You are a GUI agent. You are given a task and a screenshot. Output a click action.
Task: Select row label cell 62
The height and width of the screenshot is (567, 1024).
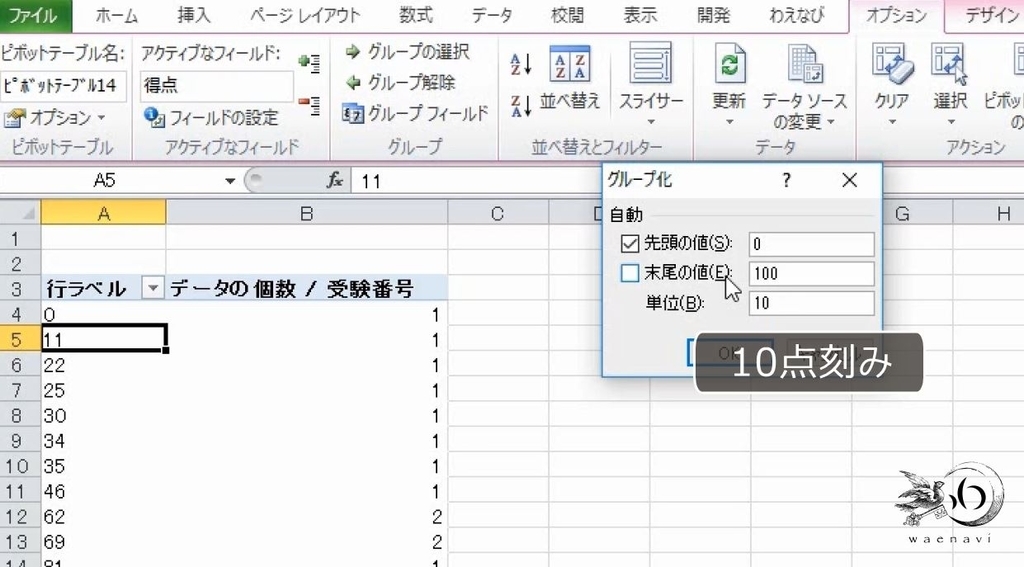[103, 517]
